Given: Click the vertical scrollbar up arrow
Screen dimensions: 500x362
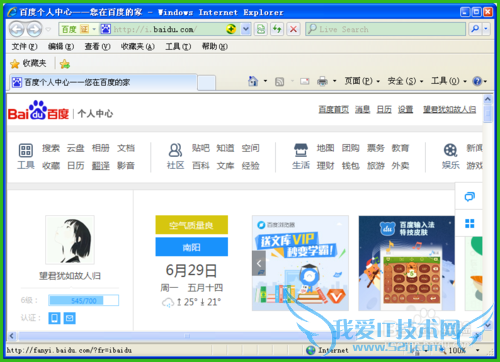Looking at the screenshot, I should (487, 100).
